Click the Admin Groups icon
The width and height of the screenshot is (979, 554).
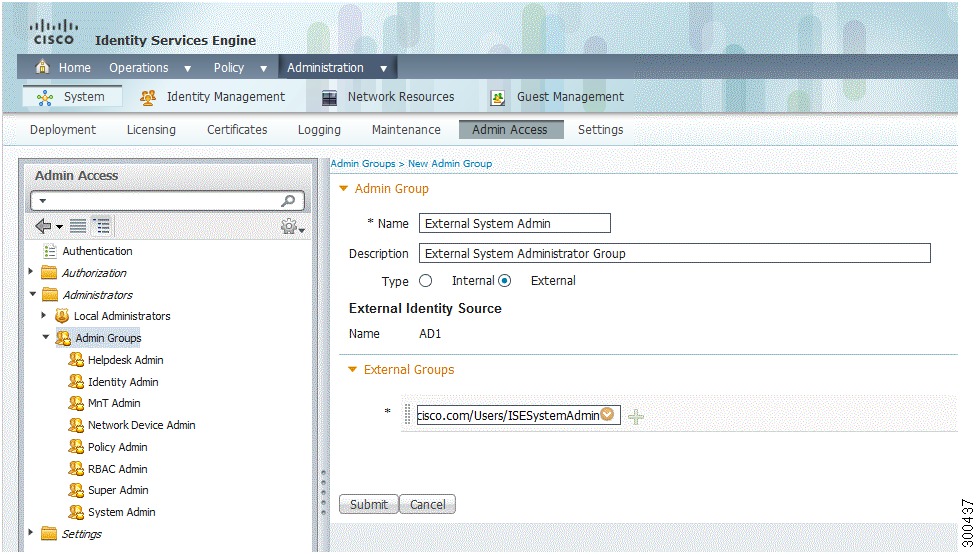(x=63, y=338)
